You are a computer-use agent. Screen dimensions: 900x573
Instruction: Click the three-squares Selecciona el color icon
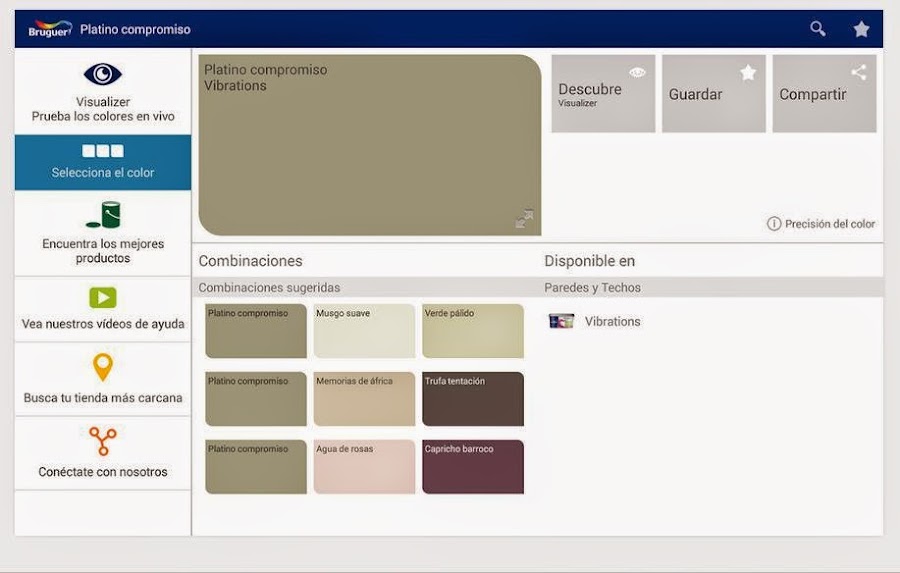[103, 151]
